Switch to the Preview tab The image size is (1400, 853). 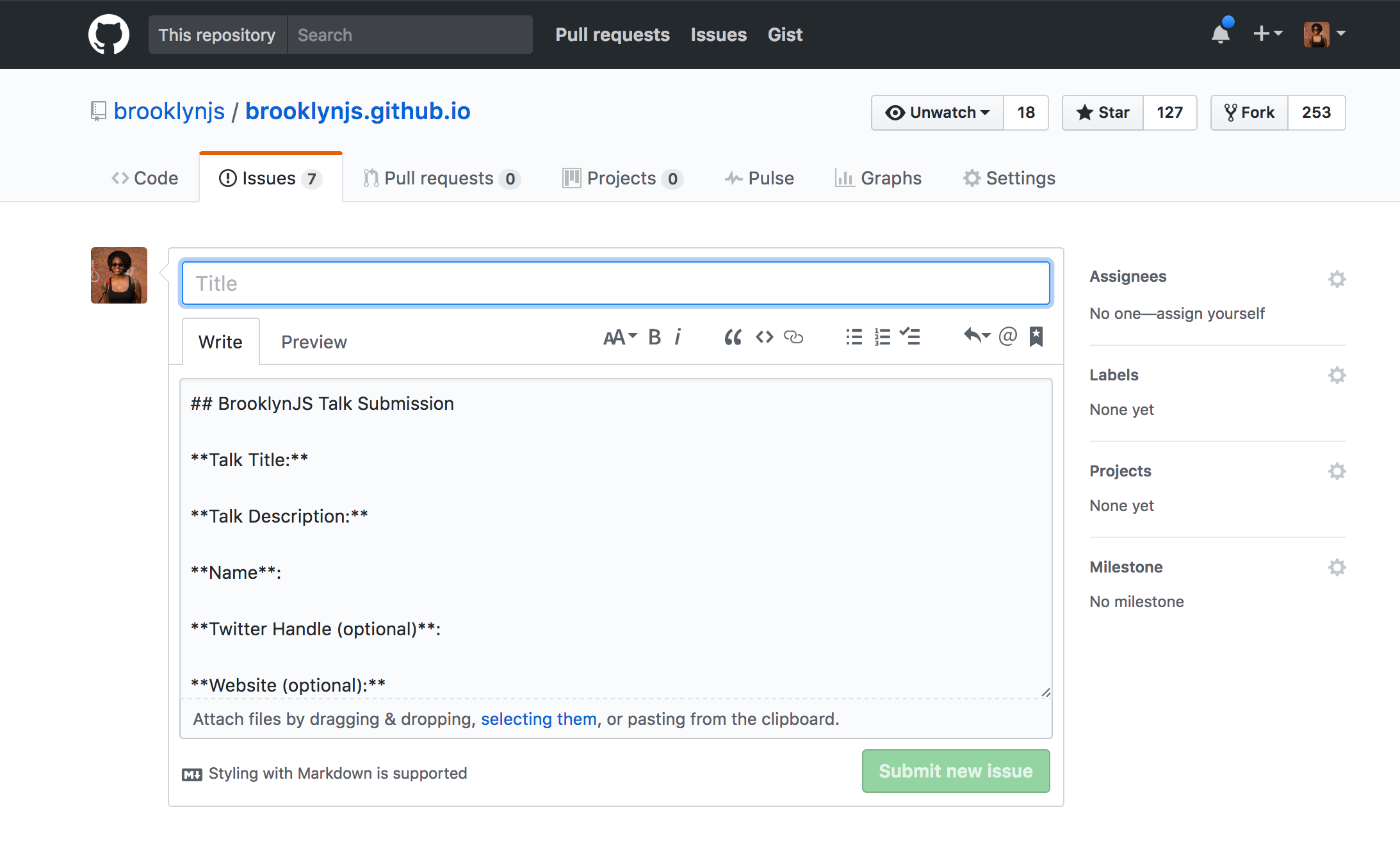tap(314, 342)
